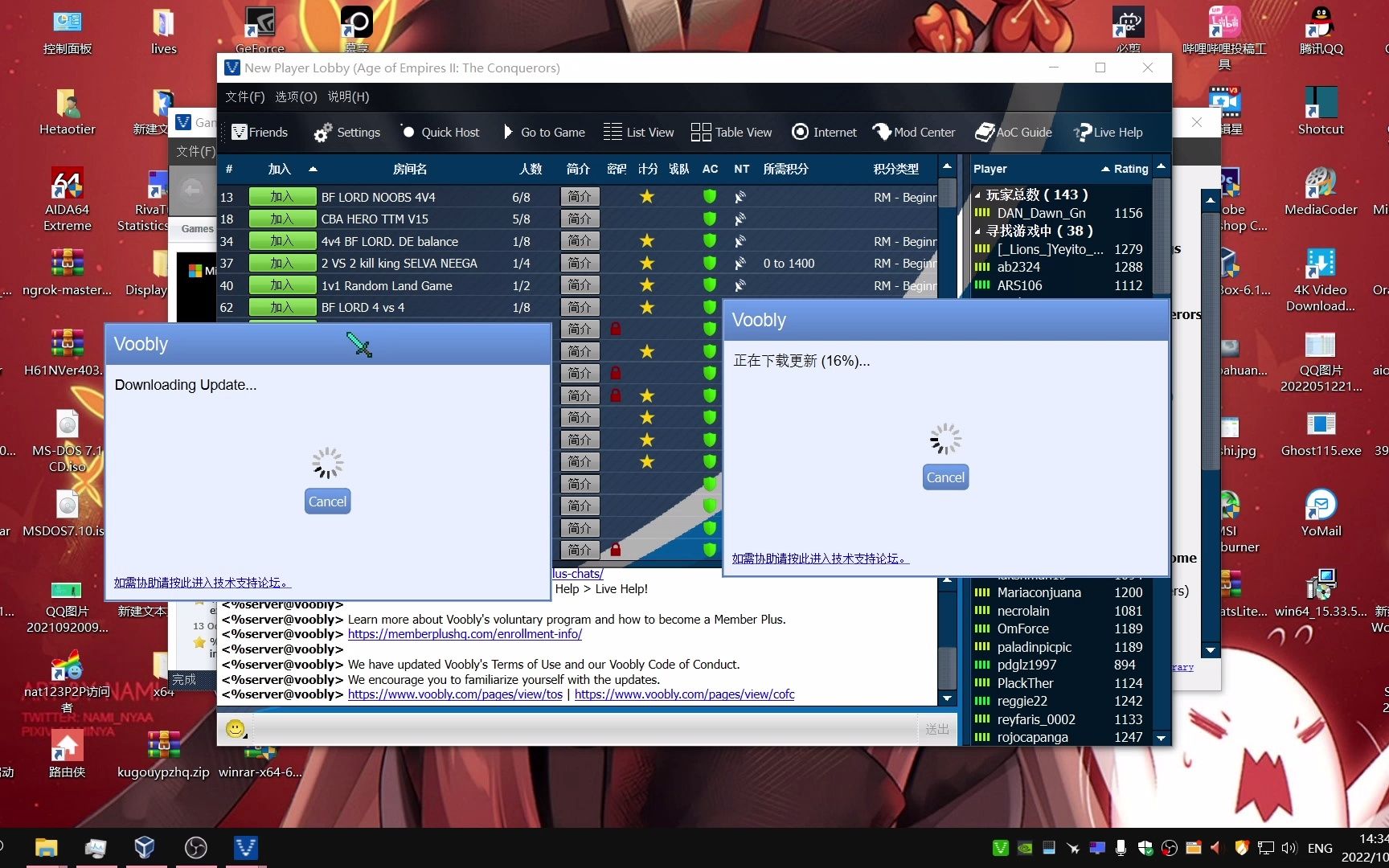Join room BF LORD NOOBS 4V4

(x=282, y=197)
